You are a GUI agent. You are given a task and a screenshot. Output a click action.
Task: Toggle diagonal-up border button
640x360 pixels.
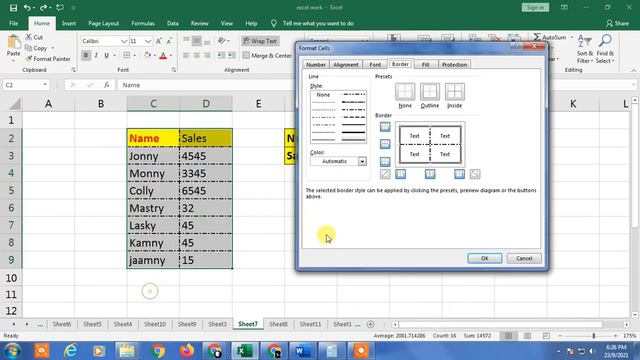point(385,174)
